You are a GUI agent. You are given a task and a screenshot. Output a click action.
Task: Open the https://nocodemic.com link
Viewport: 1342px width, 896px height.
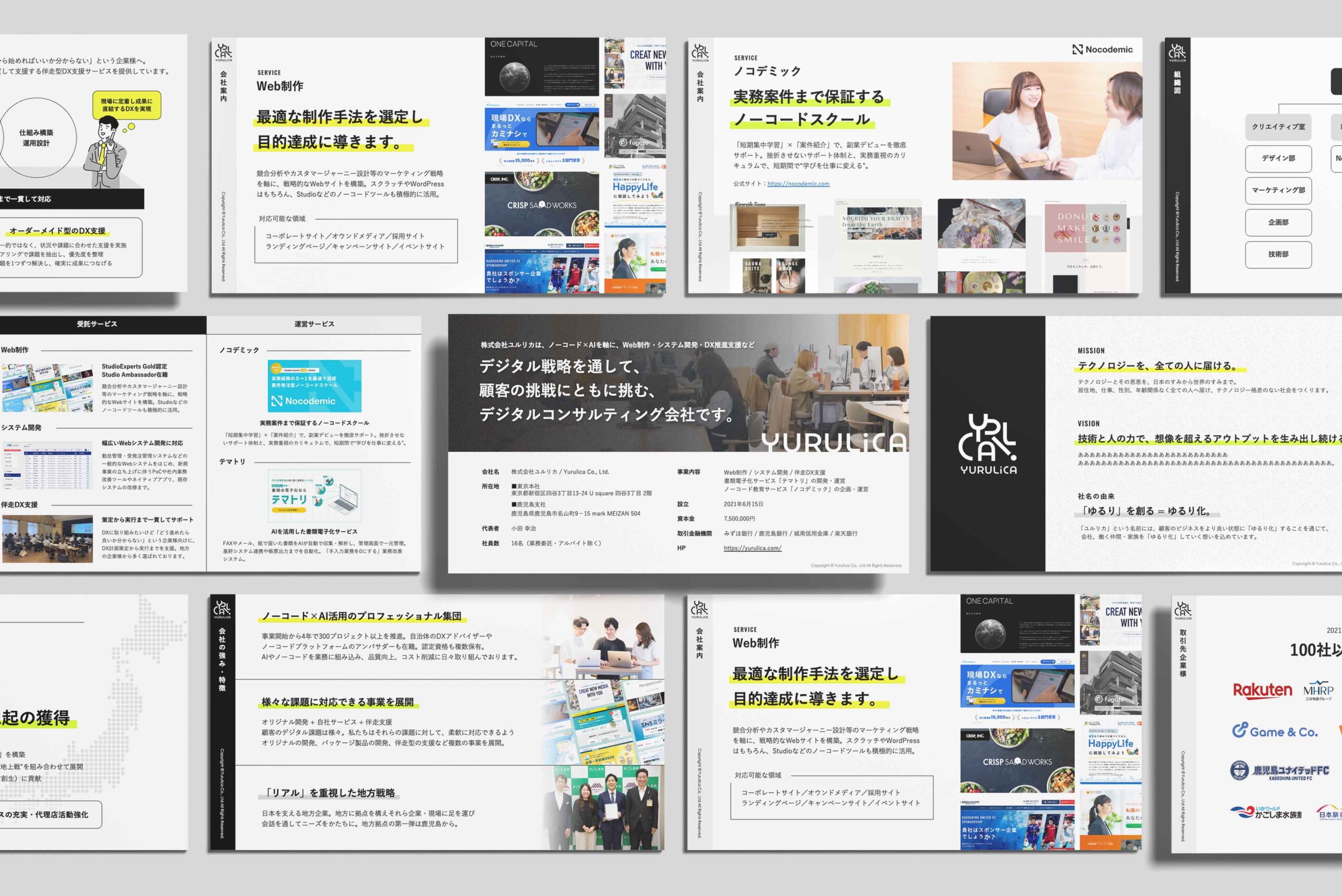click(798, 184)
